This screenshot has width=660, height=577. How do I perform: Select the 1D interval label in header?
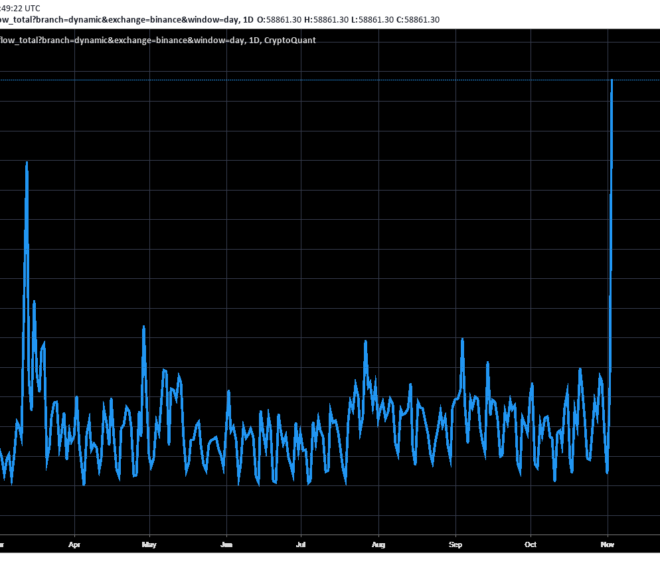point(248,20)
